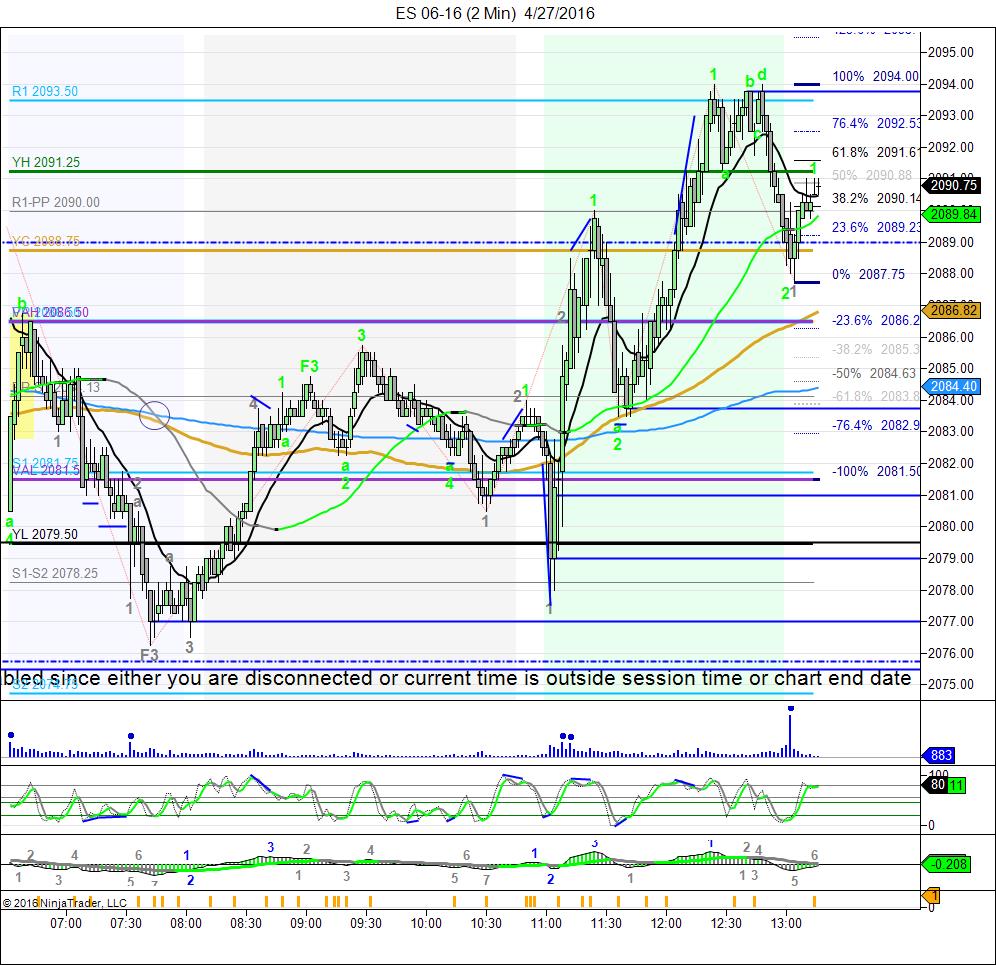The width and height of the screenshot is (996, 965).
Task: Select the 100% 2094.00 Fibonacci label
Action: (875, 76)
